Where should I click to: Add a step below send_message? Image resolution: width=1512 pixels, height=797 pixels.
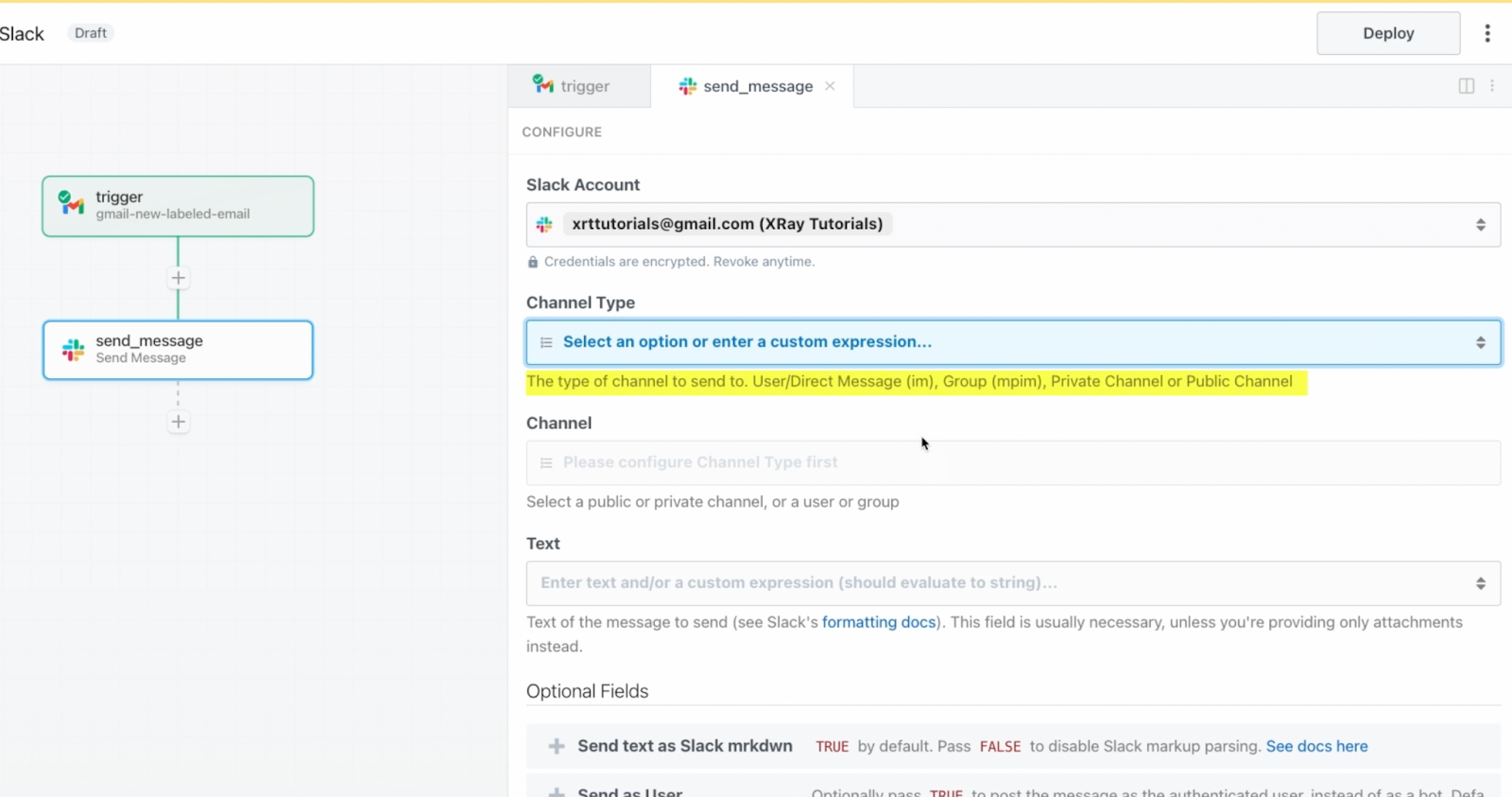[x=178, y=422]
